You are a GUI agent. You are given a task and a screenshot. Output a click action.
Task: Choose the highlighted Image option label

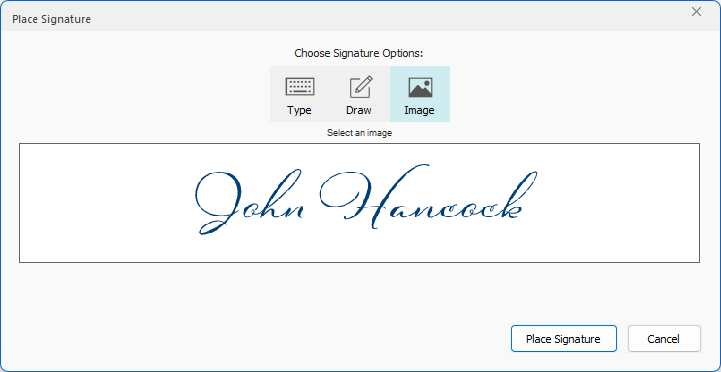coord(419,111)
